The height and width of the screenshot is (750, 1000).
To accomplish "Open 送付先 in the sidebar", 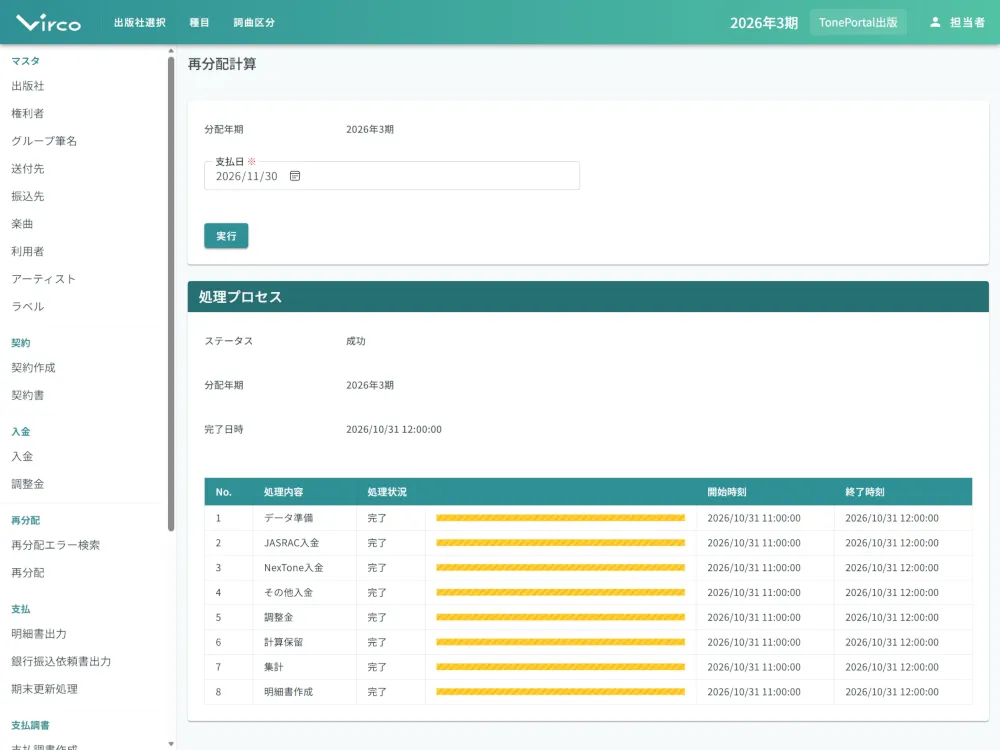I will (28, 169).
